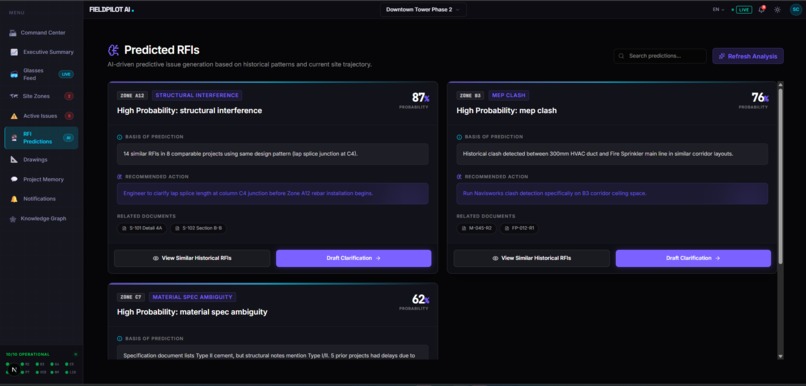Click the Basis of Prediction icon in MEP clash card

coord(460,137)
